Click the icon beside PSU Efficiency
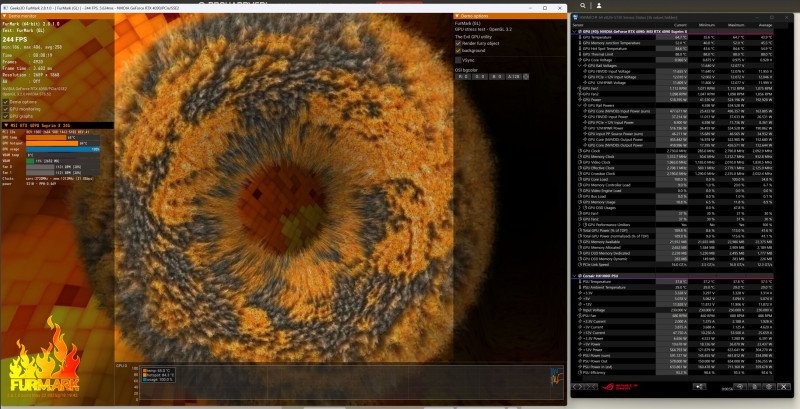The width and height of the screenshot is (800, 409). click(x=580, y=373)
